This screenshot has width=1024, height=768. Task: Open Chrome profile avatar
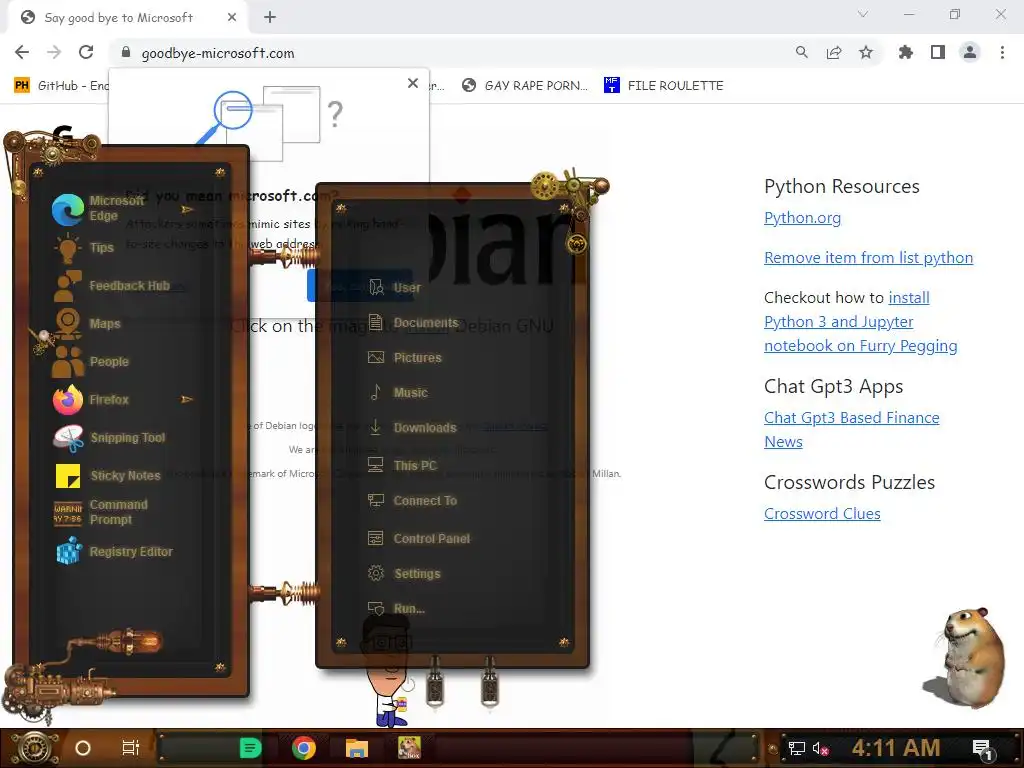[x=970, y=52]
